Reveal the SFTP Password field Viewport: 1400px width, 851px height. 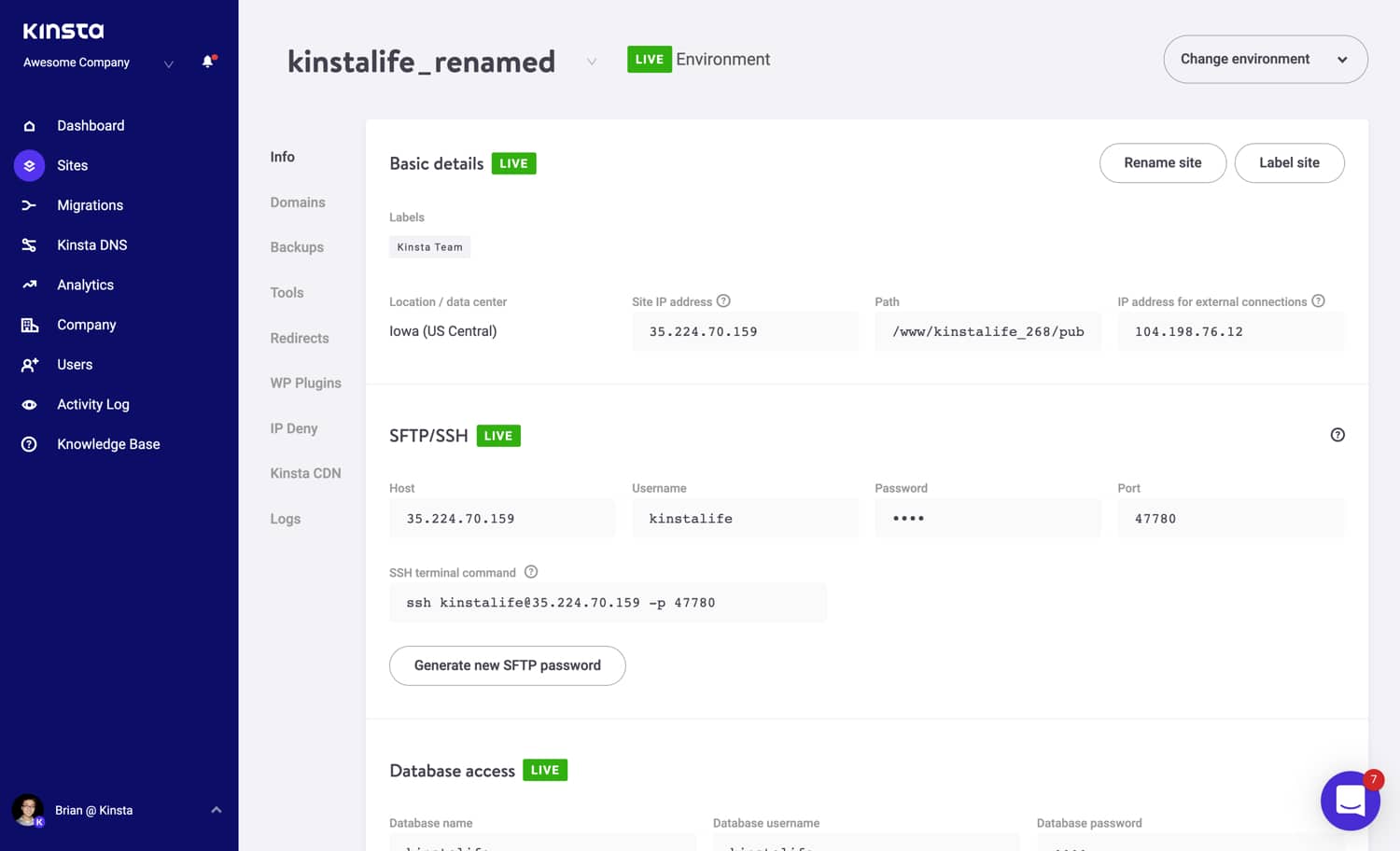tap(987, 518)
